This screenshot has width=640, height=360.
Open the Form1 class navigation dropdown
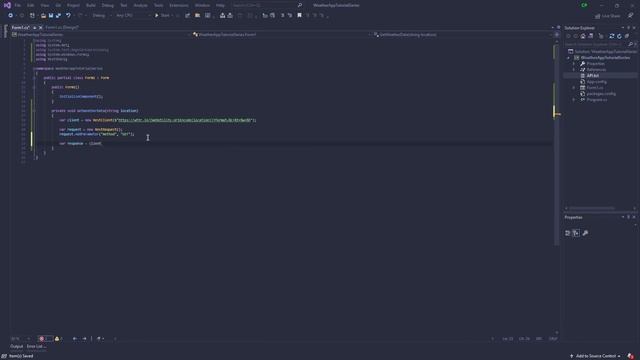(x=282, y=35)
